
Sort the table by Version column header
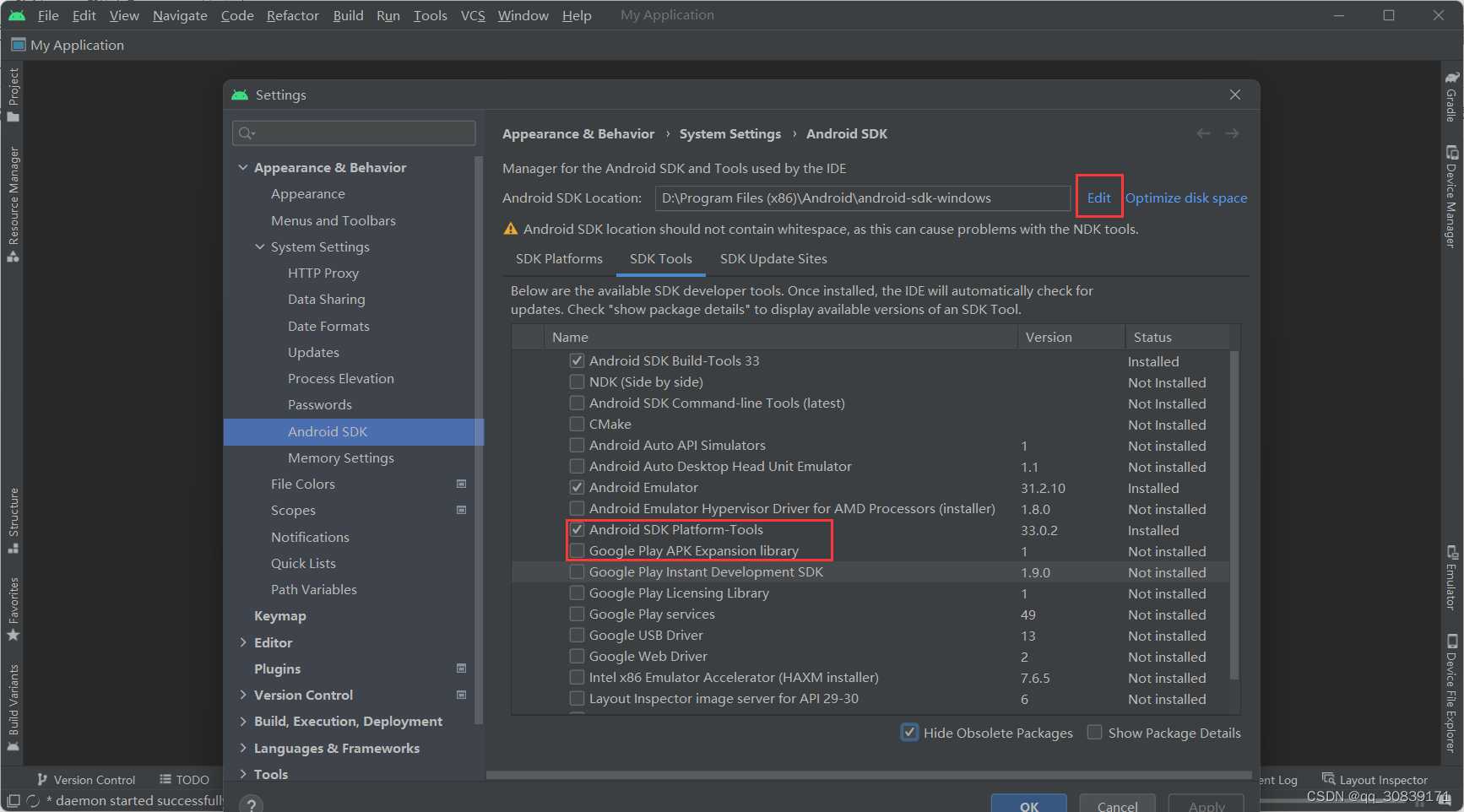(x=1071, y=337)
